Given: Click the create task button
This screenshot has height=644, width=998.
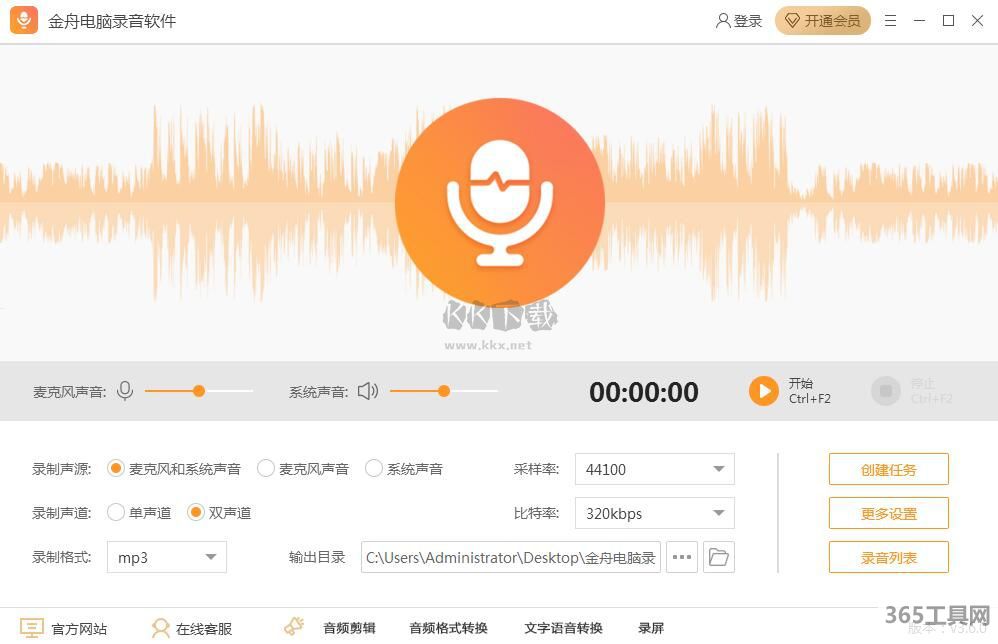Looking at the screenshot, I should tap(888, 469).
